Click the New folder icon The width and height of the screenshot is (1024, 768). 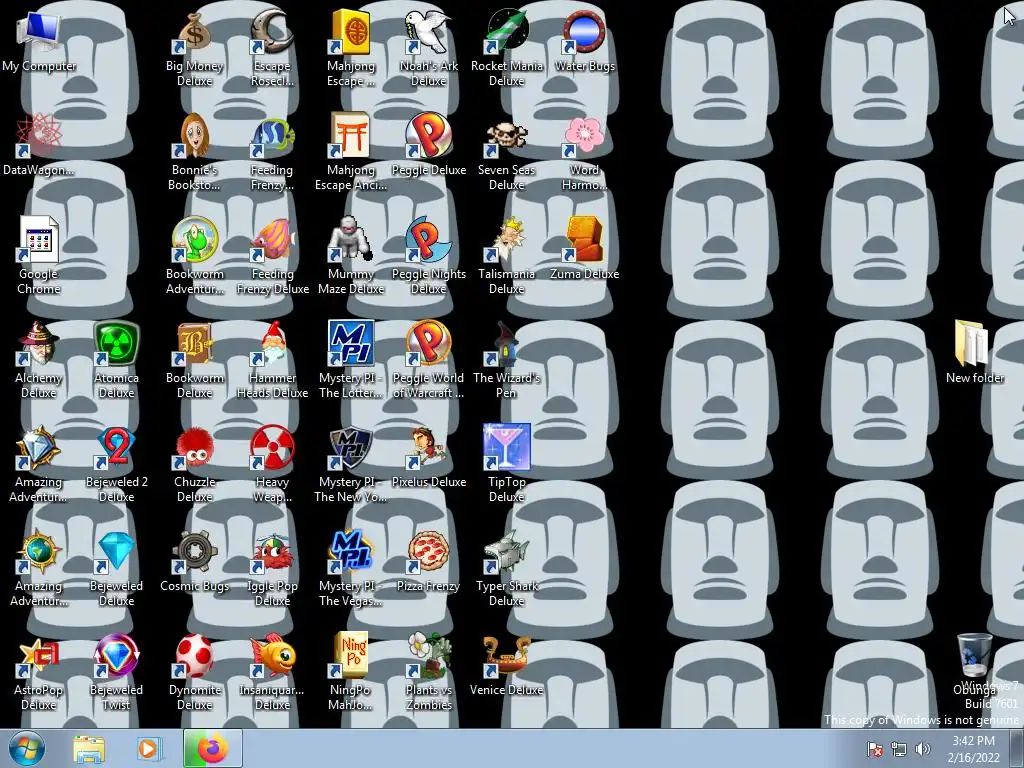(x=974, y=344)
